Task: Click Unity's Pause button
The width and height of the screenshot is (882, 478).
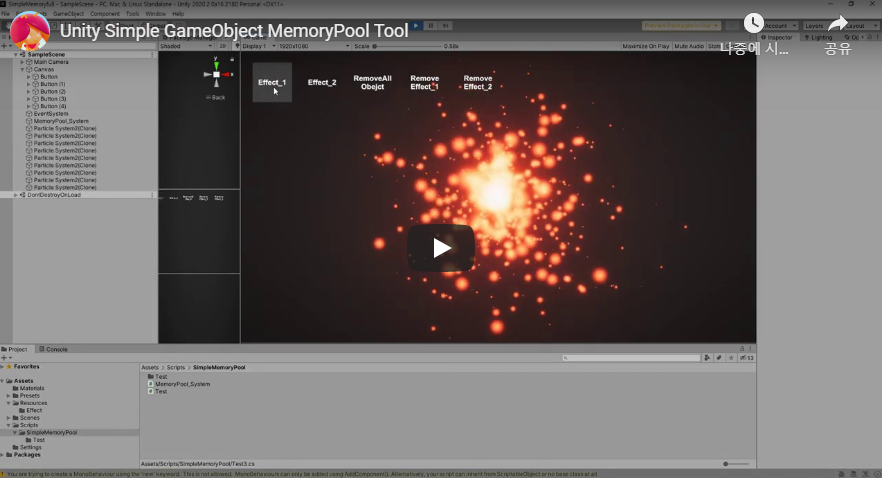Action: point(431,25)
